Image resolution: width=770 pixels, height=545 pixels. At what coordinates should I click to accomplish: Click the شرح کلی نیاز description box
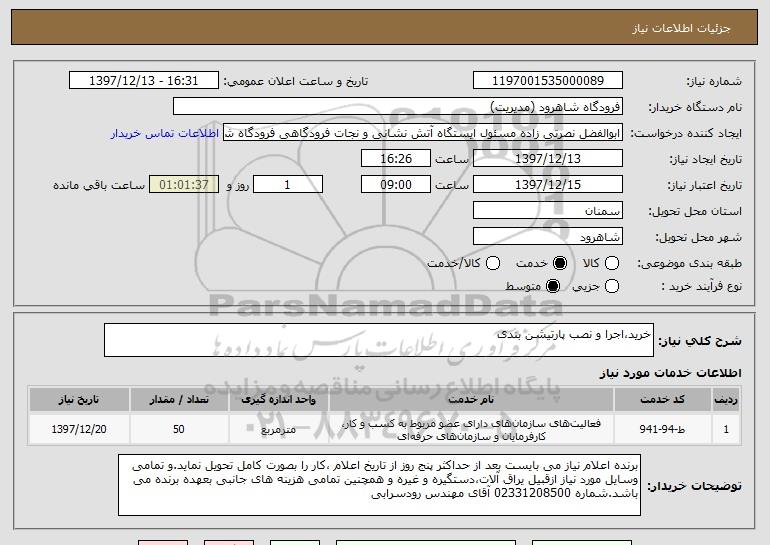click(x=379, y=340)
